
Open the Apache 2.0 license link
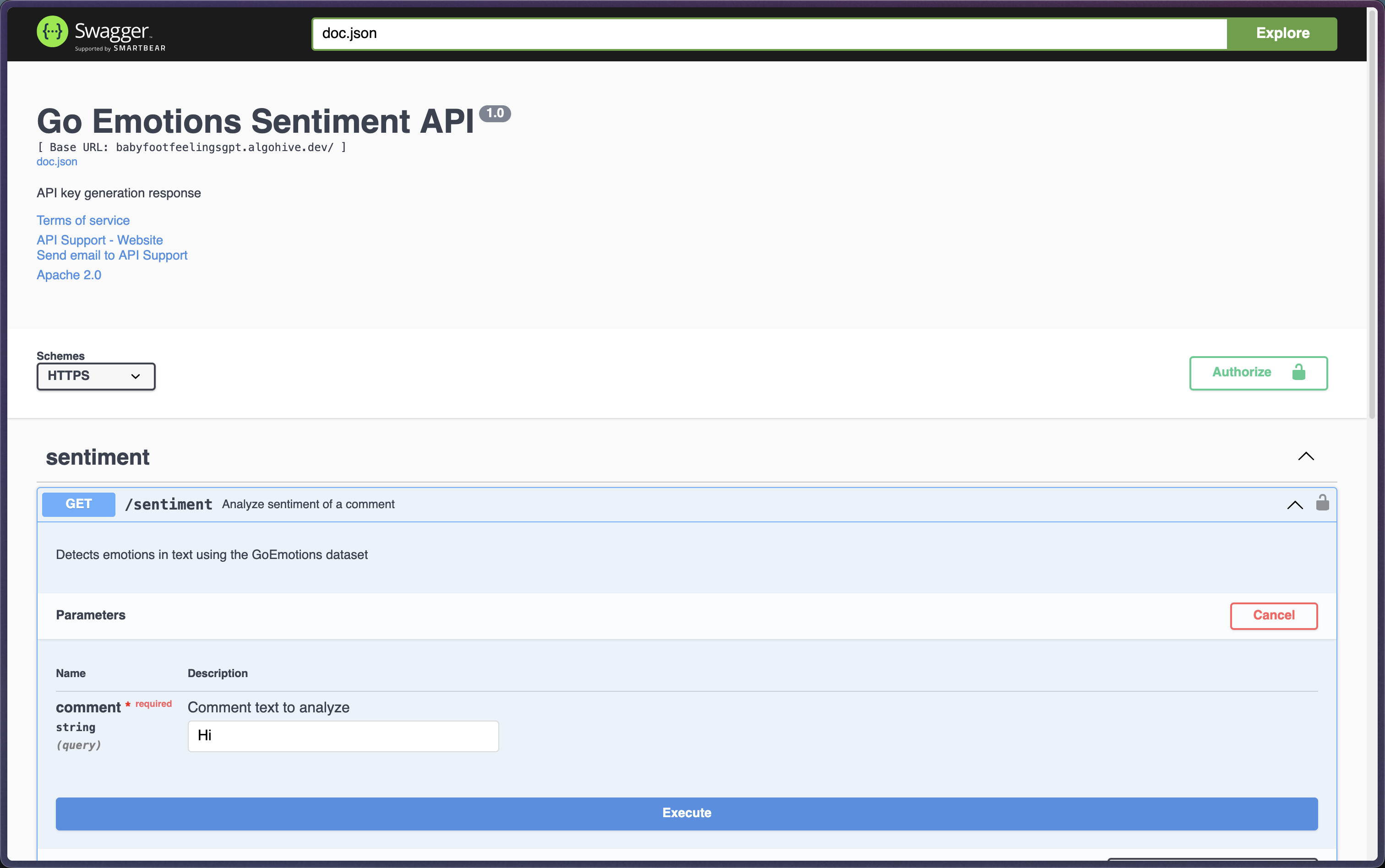[x=69, y=275]
